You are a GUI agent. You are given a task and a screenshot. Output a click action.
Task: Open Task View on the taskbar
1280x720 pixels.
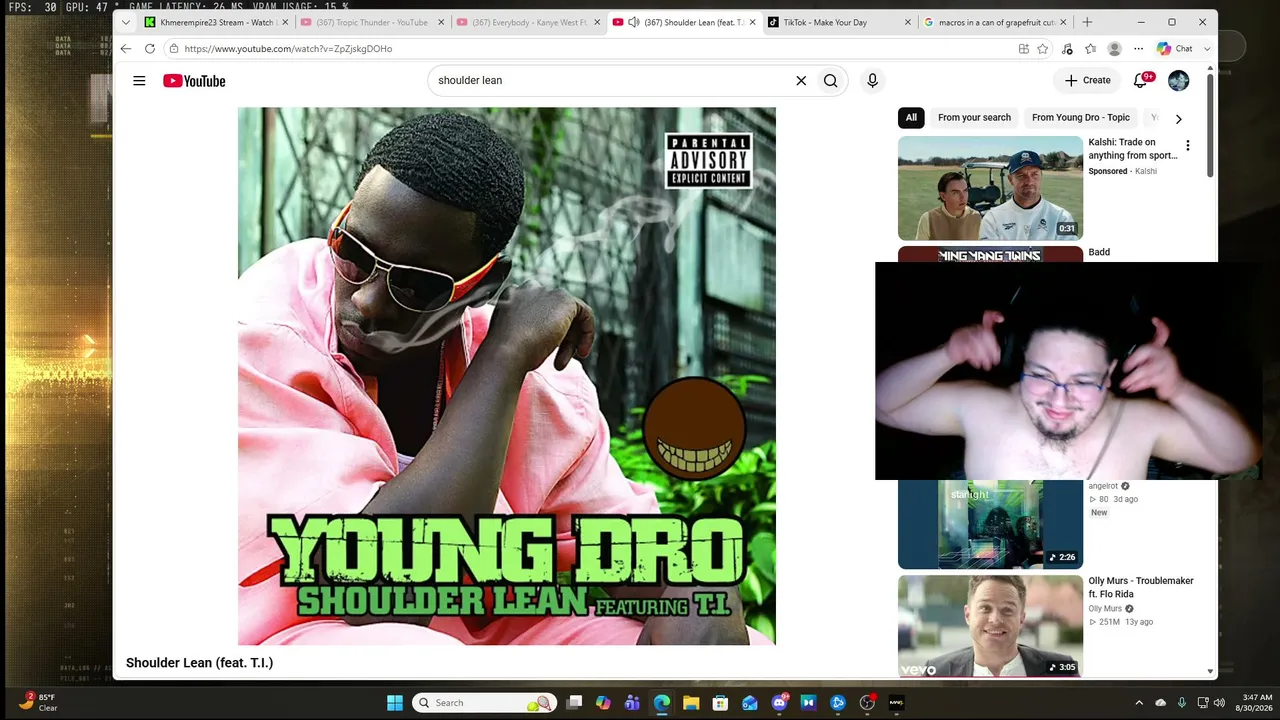[574, 703]
